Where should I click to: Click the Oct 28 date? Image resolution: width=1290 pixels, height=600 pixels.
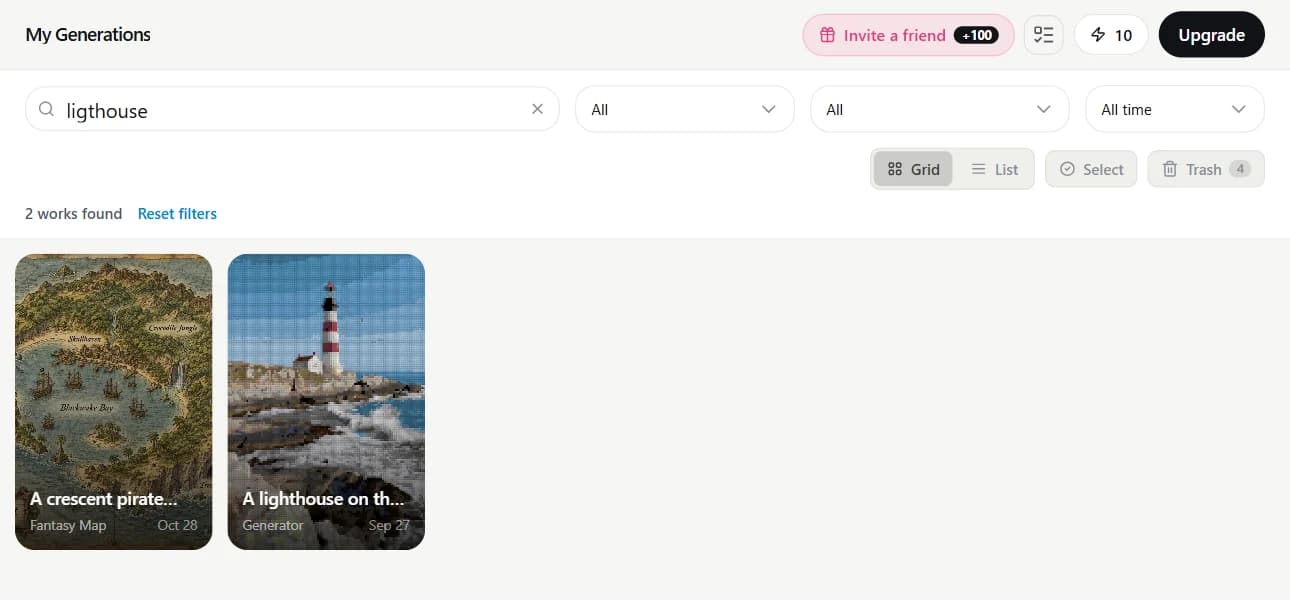177,525
